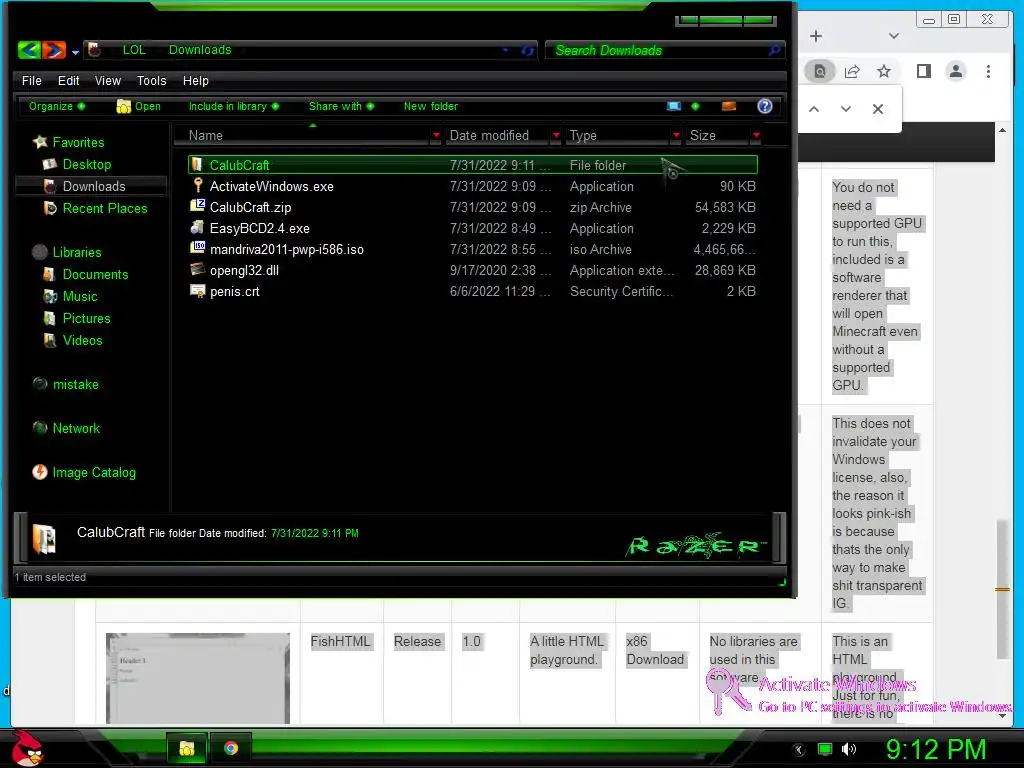This screenshot has width=1024, height=768.
Task: Create a New folder
Action: (x=430, y=106)
